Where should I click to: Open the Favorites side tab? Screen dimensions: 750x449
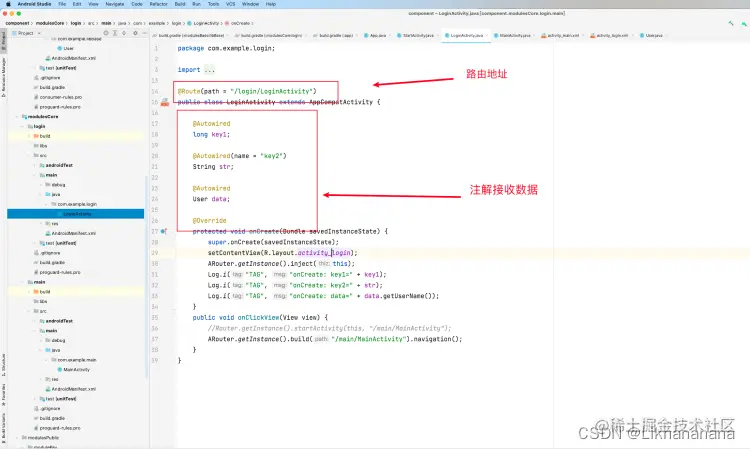(x=3, y=394)
